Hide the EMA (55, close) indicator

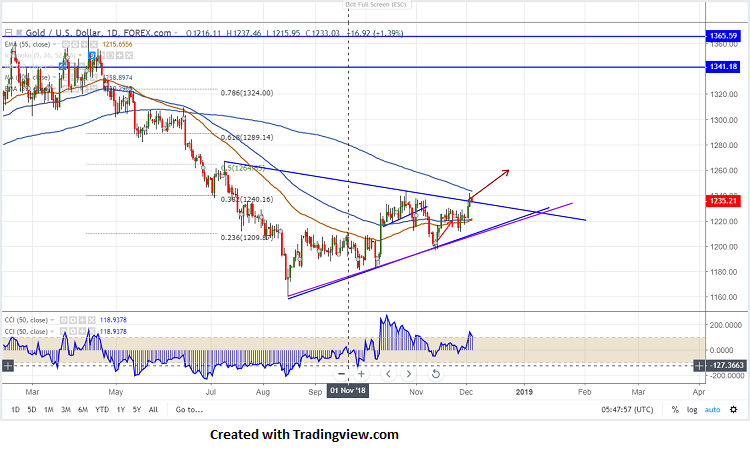66,44
